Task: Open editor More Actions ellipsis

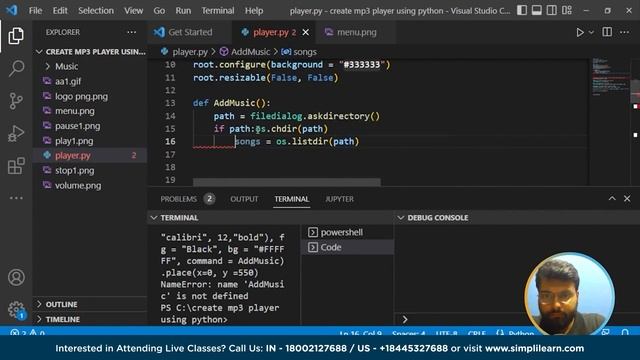Action: 624,32
